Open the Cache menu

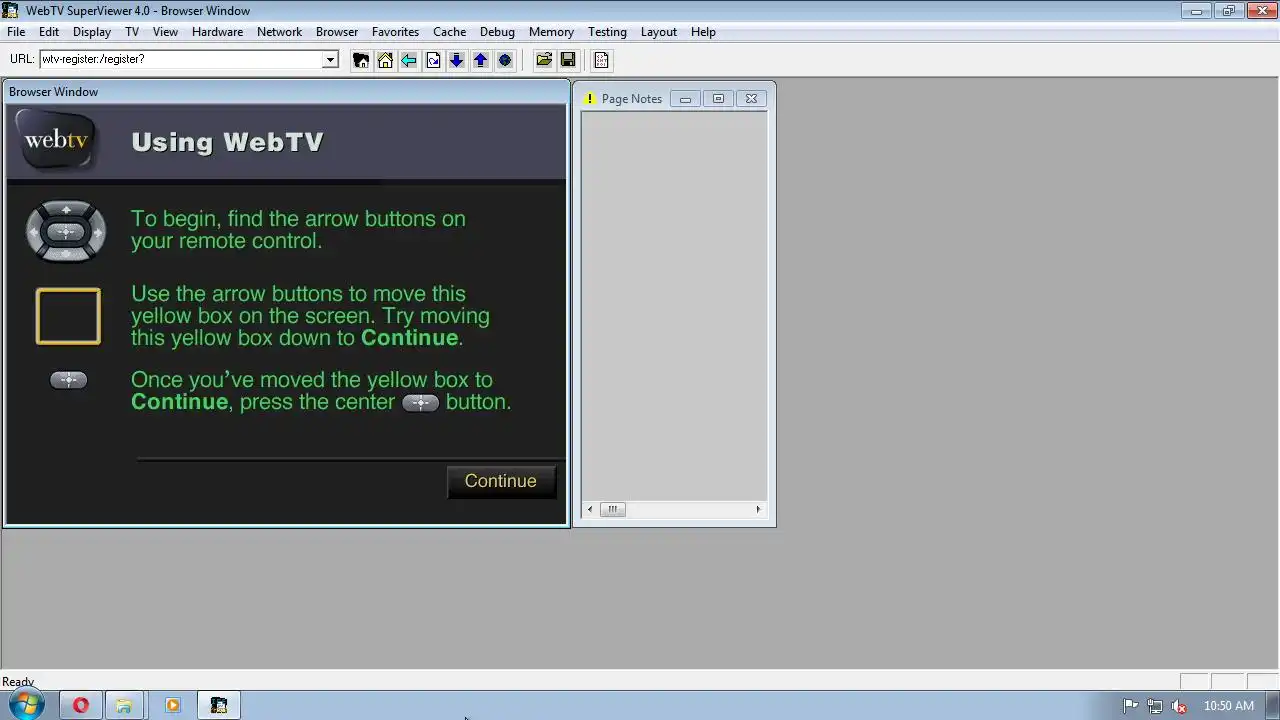(x=449, y=32)
